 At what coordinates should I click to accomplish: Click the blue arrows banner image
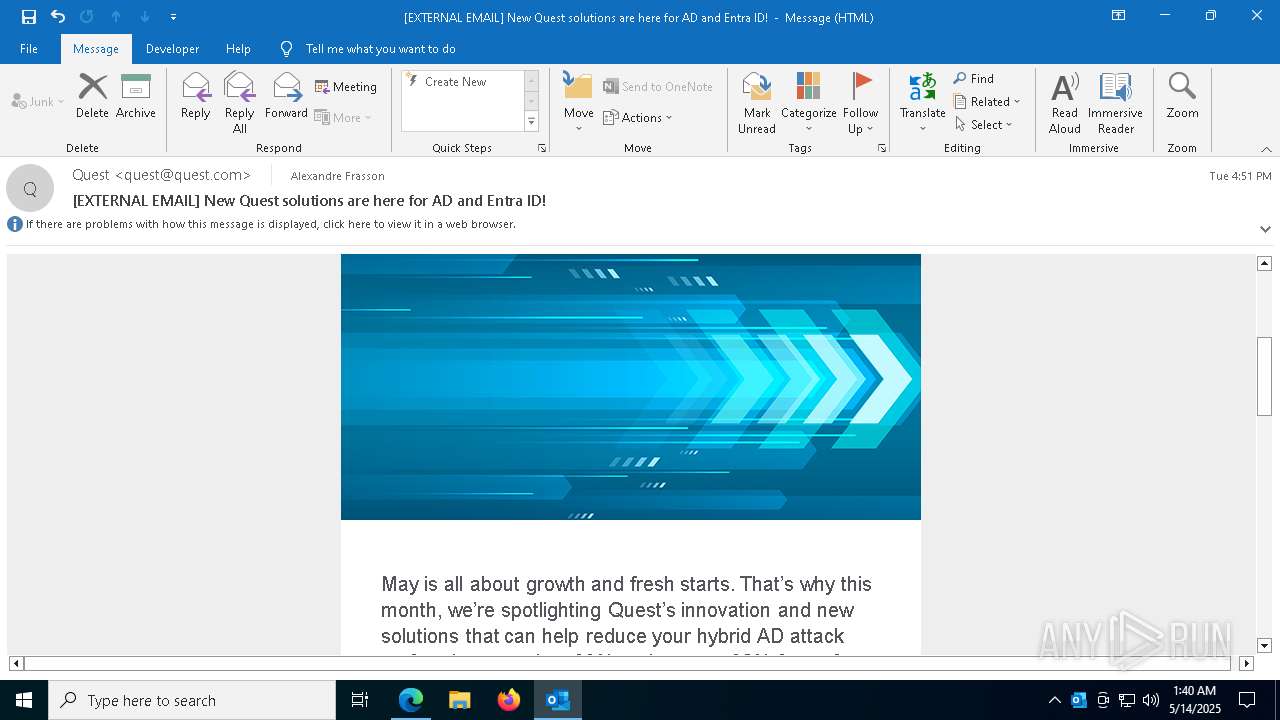pyautogui.click(x=631, y=387)
